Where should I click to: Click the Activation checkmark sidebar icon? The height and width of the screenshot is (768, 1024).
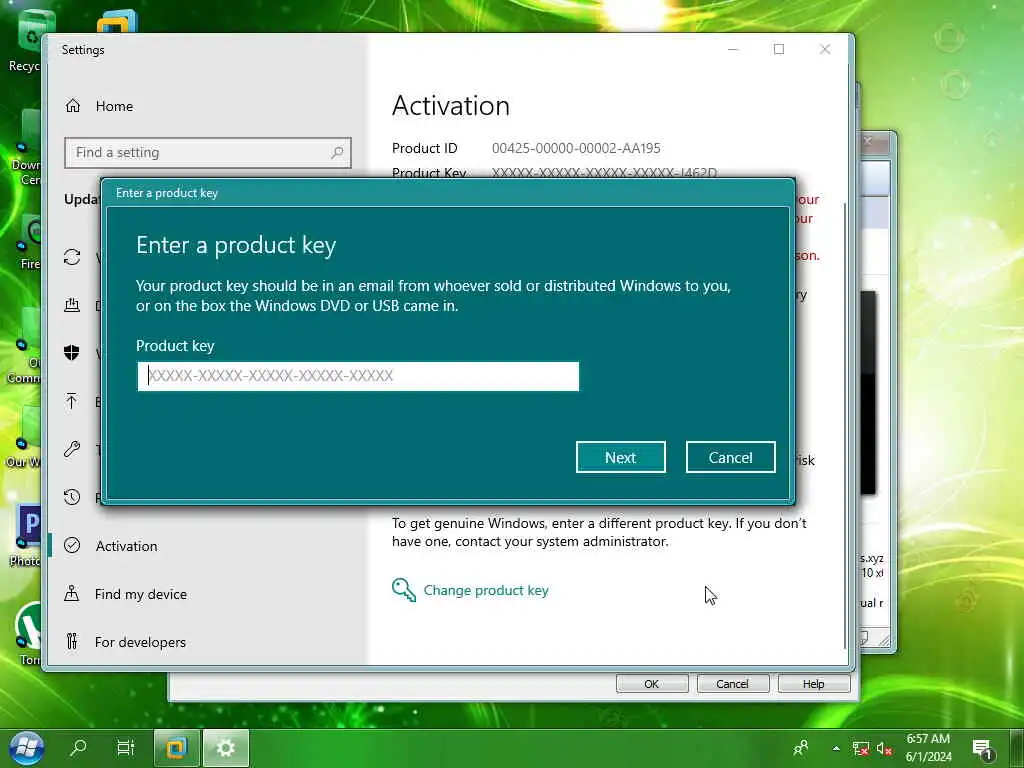(x=72, y=545)
